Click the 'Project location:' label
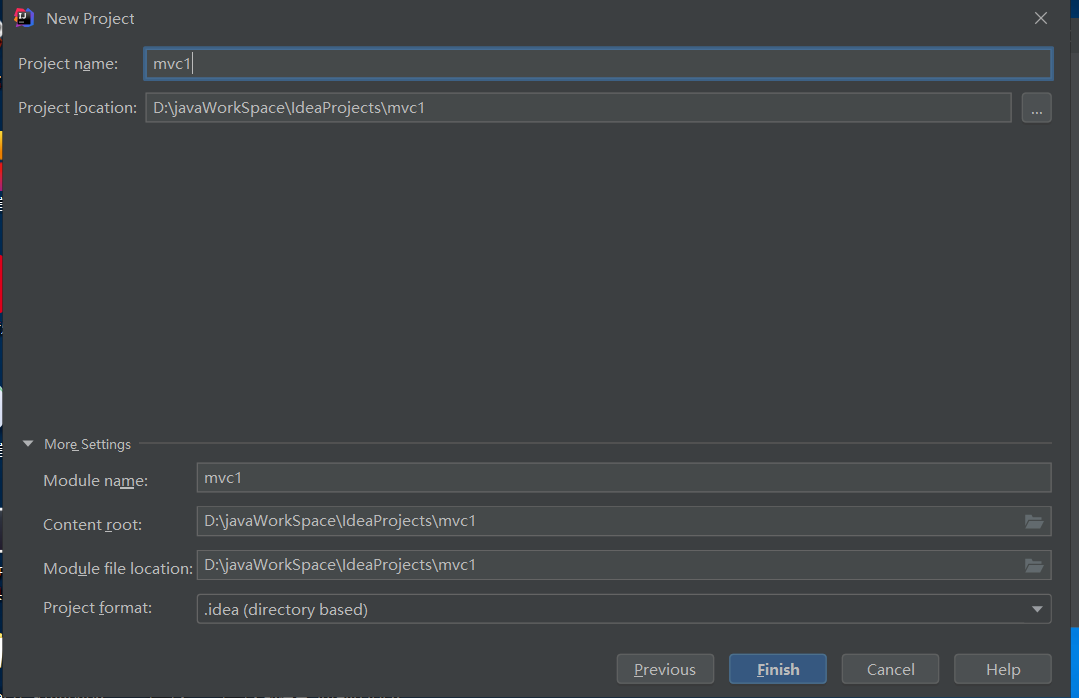Viewport: 1079px width, 698px height. (x=78, y=107)
